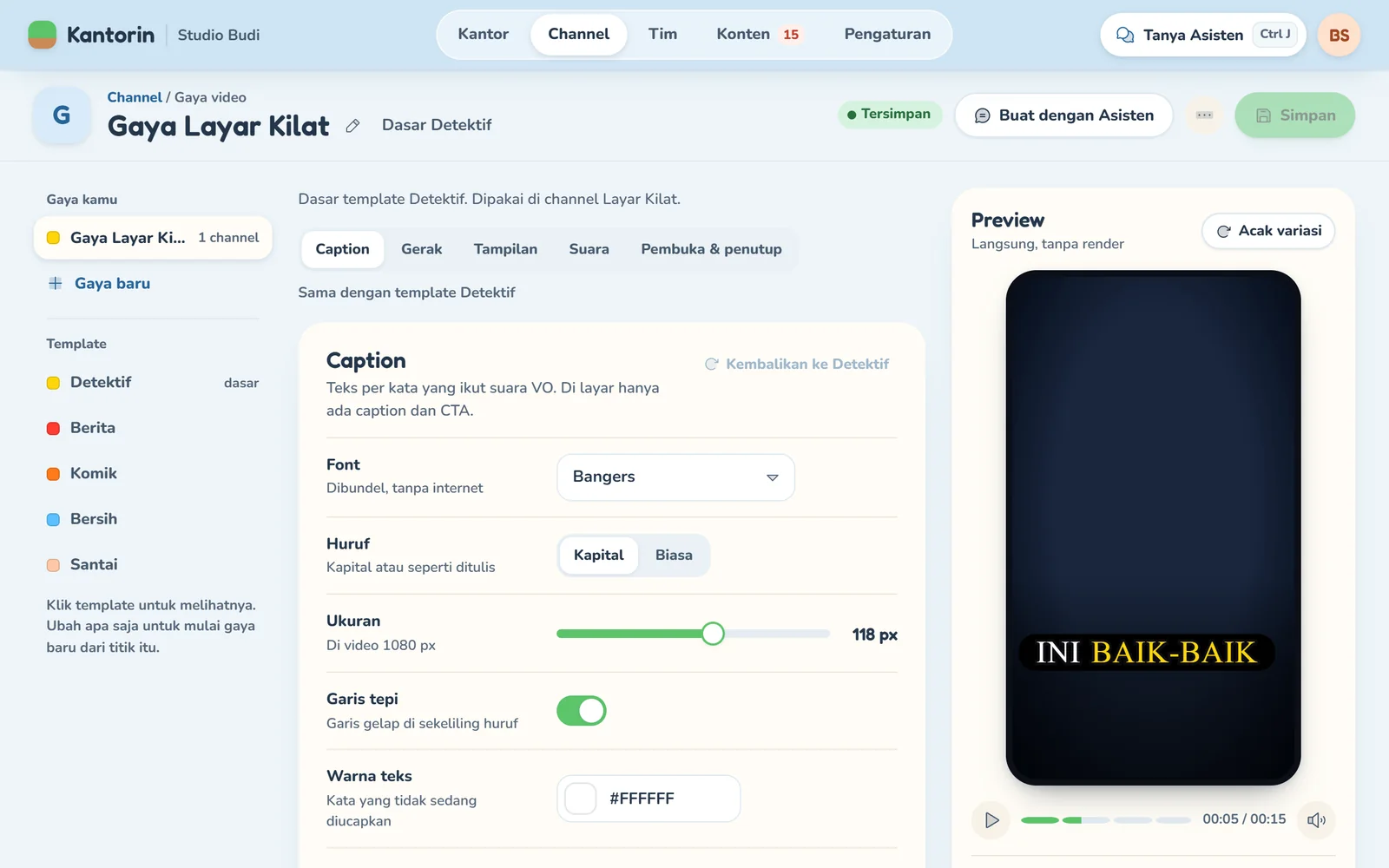Click the G channel avatar icon
Image resolution: width=1389 pixels, height=868 pixels.
click(62, 115)
